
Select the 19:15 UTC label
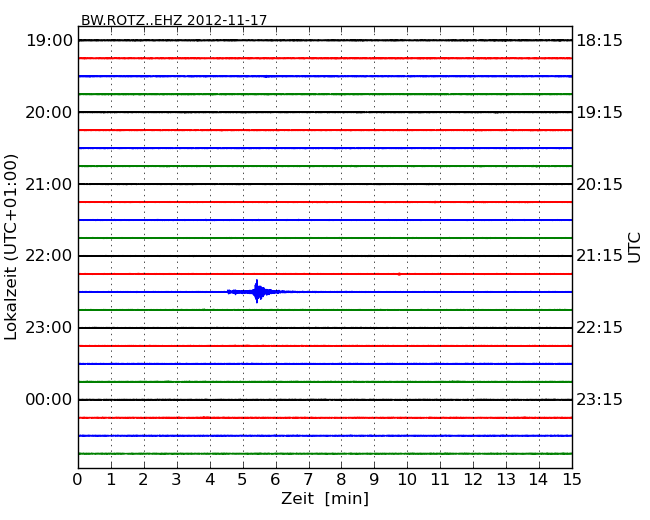click(599, 112)
